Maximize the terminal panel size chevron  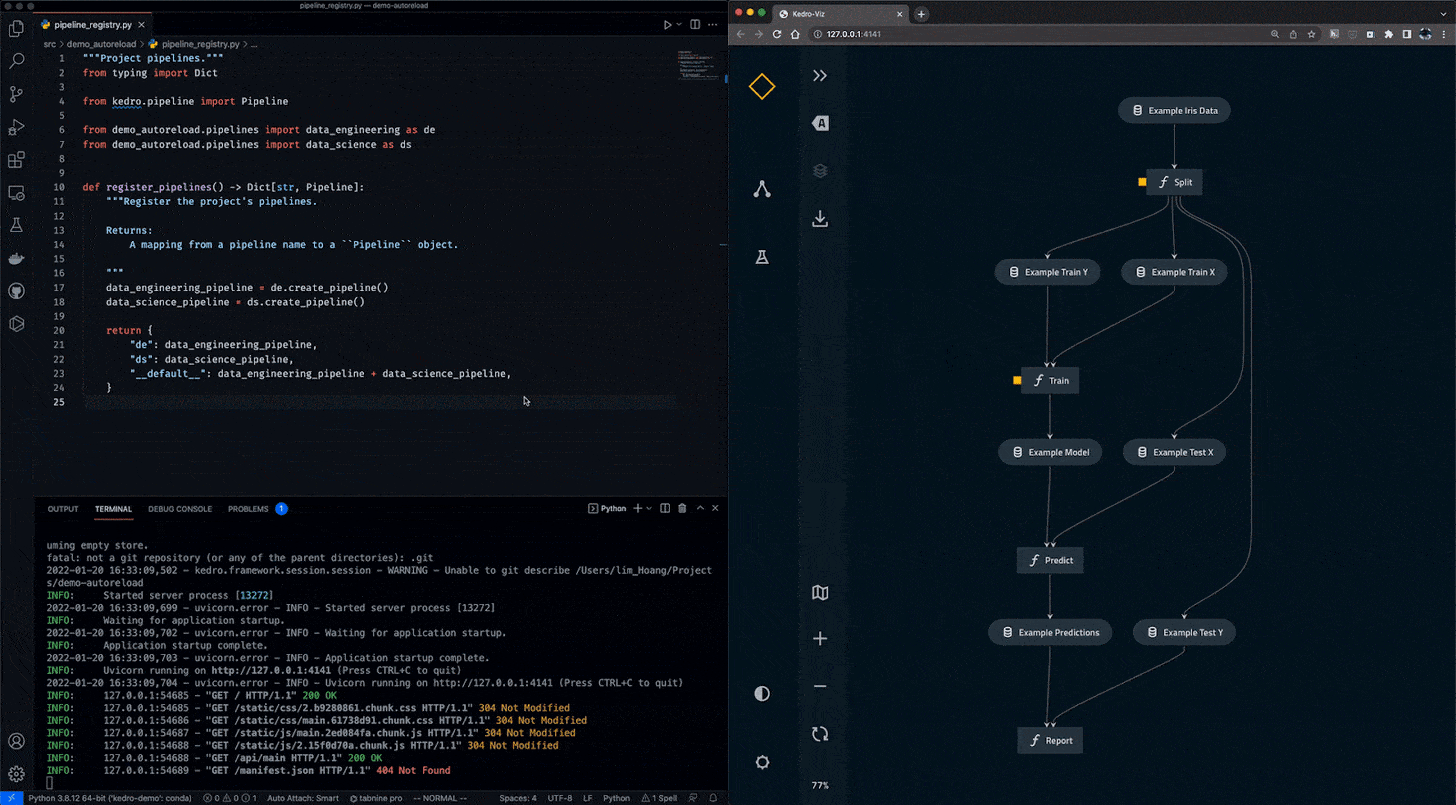[699, 508]
